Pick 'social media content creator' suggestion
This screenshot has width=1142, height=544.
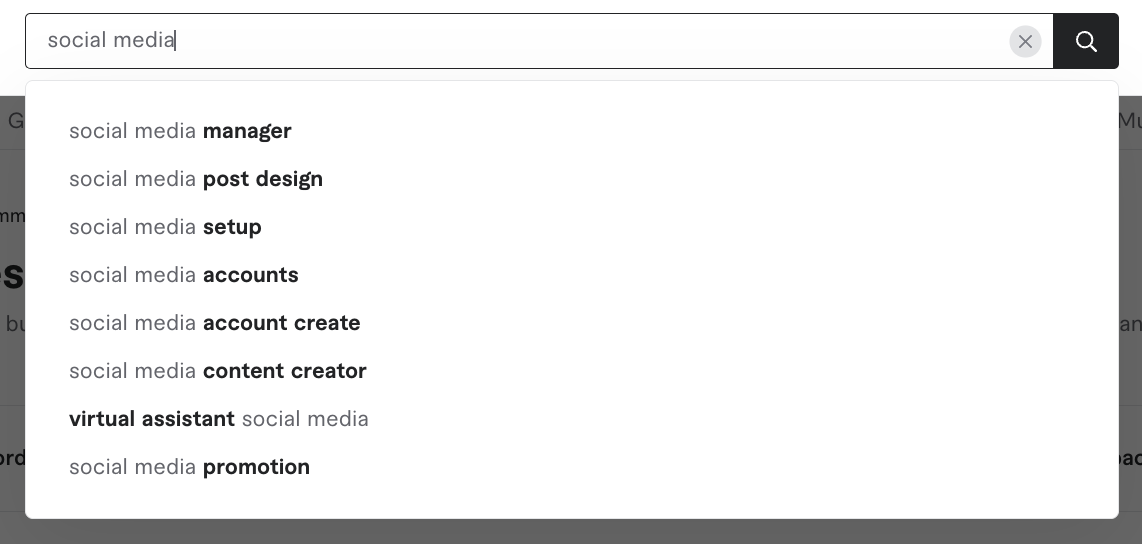coord(218,371)
